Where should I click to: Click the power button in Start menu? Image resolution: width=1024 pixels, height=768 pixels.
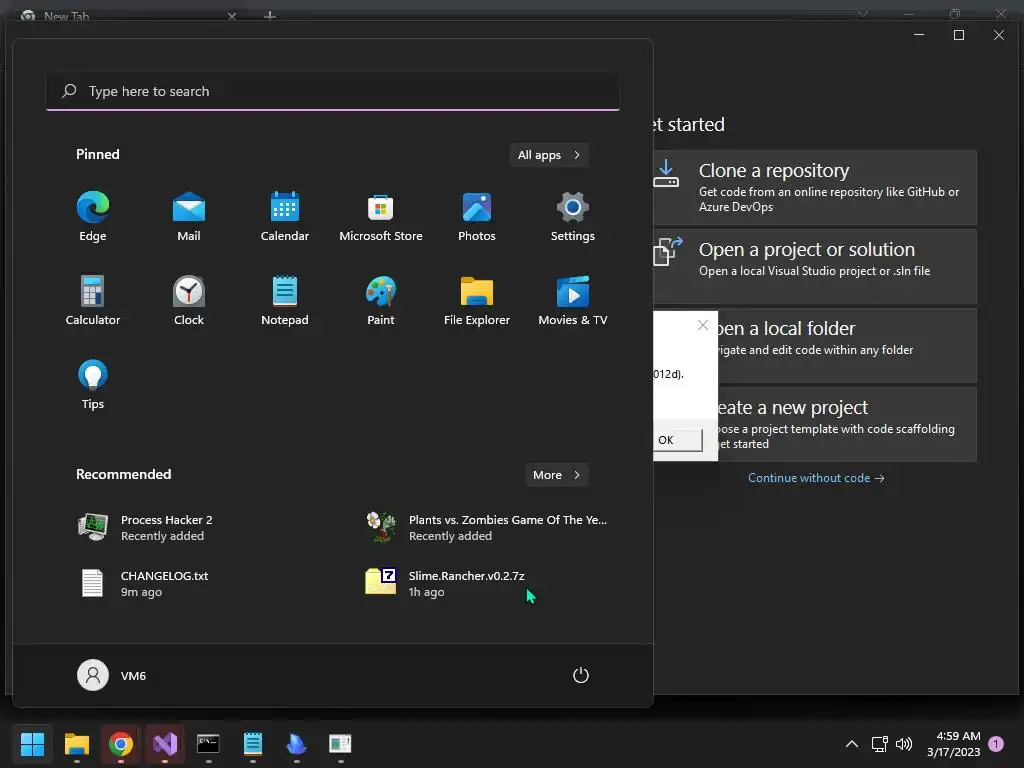(x=581, y=675)
